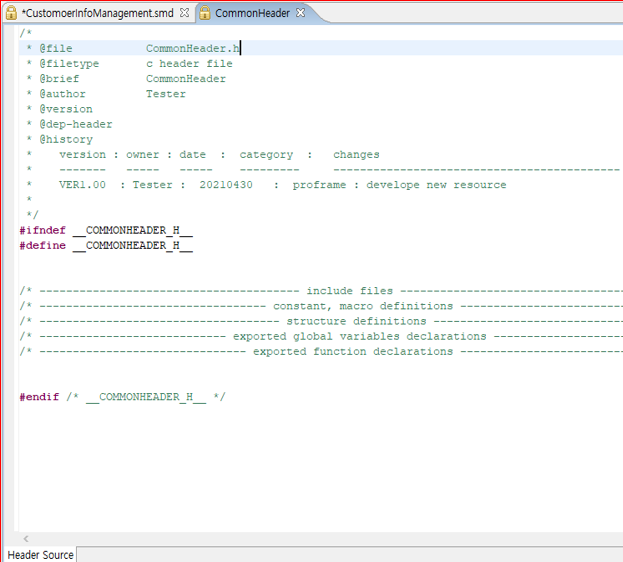Click the '@version' comment line
Screen dimensions: 623x562
click(66, 109)
